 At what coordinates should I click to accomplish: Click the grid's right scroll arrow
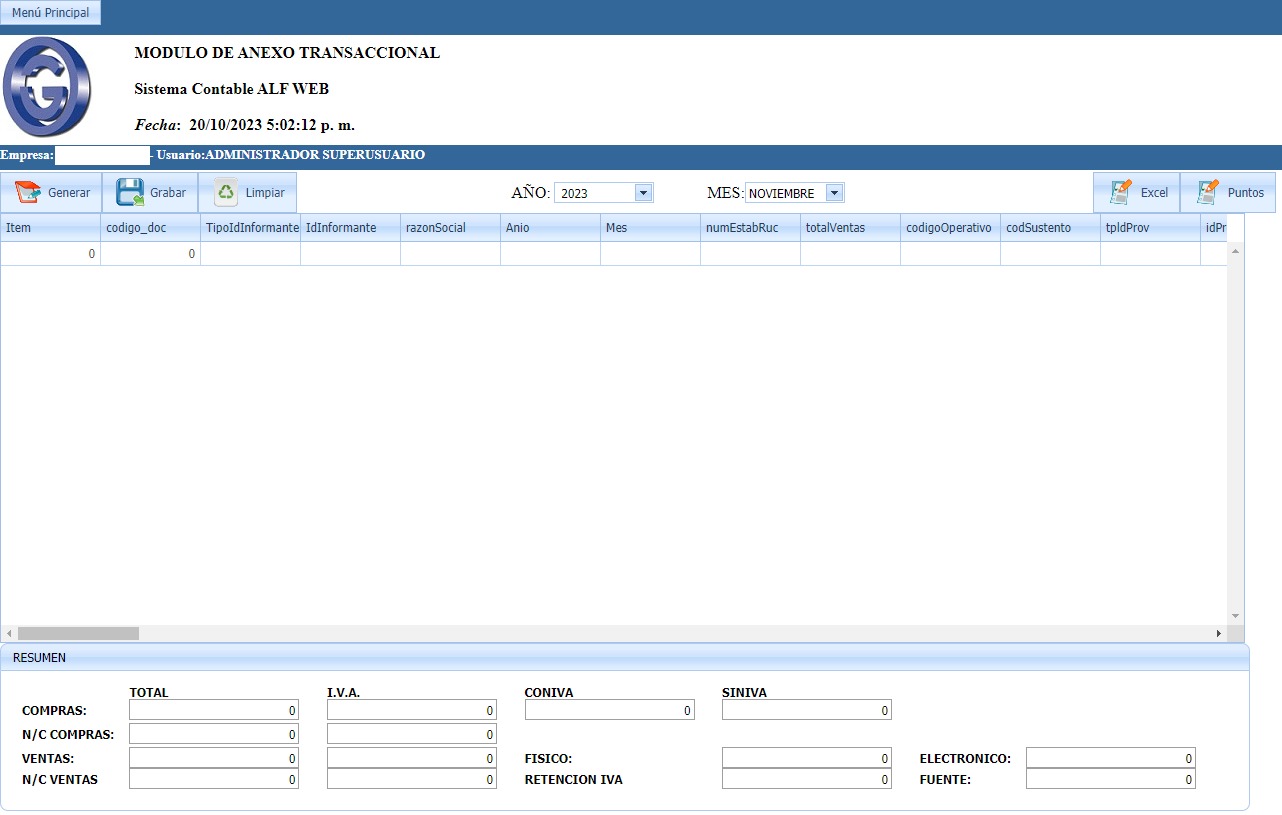click(x=1218, y=634)
